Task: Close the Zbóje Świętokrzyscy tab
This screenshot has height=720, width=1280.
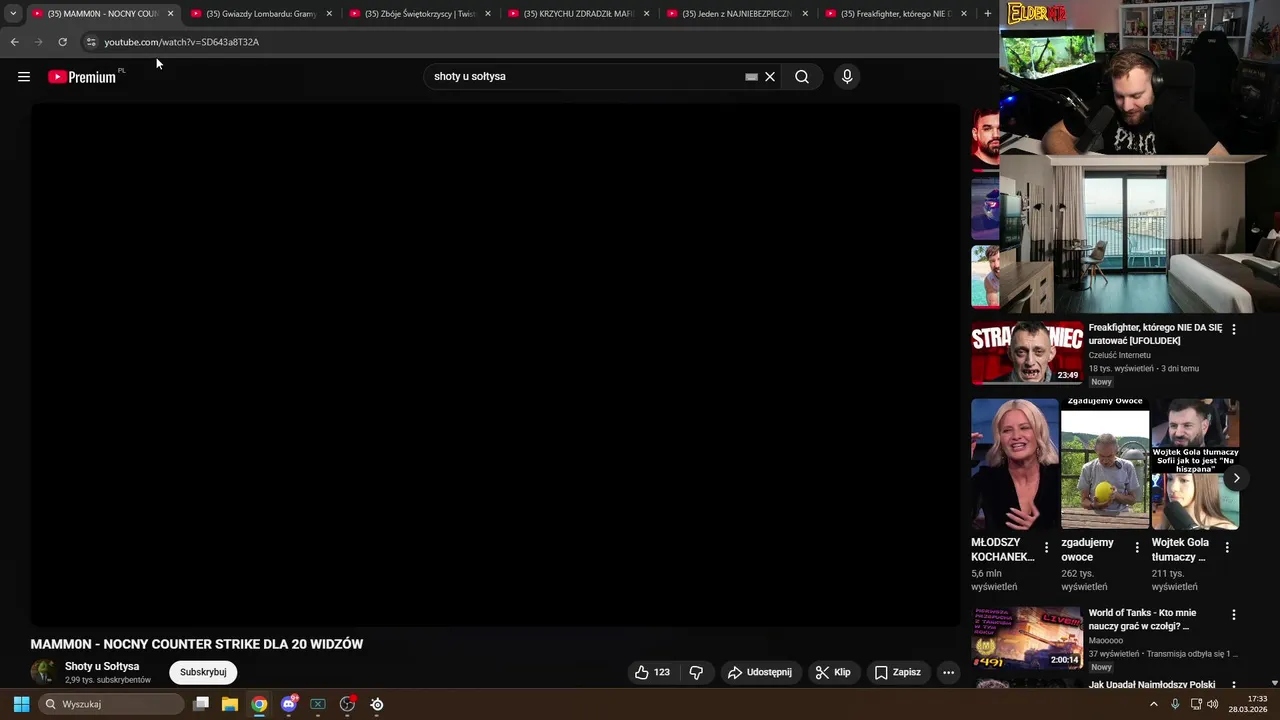Action: (x=488, y=14)
